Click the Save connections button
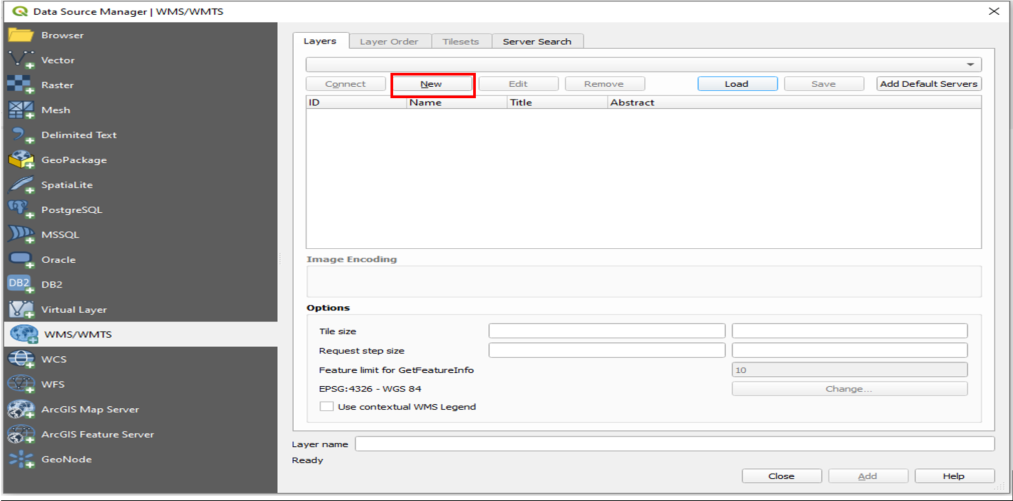Viewport: 1013px width, 501px height. tap(824, 84)
